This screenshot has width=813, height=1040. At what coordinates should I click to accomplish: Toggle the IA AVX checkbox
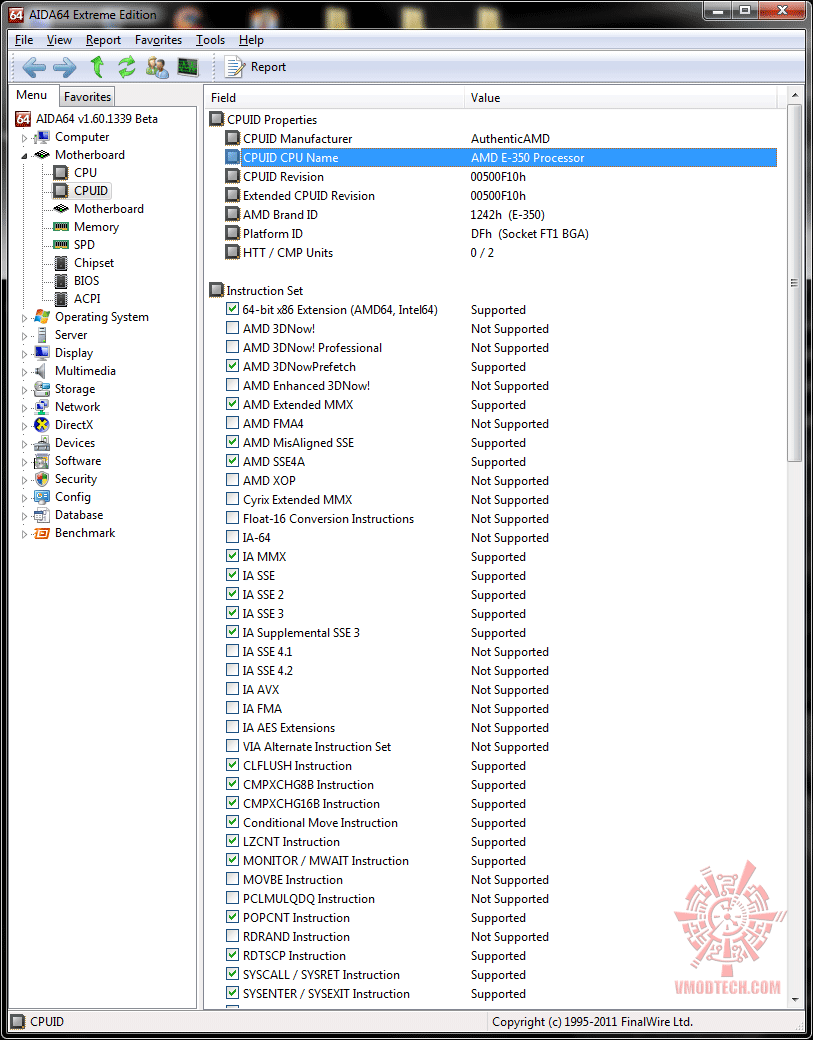click(232, 689)
